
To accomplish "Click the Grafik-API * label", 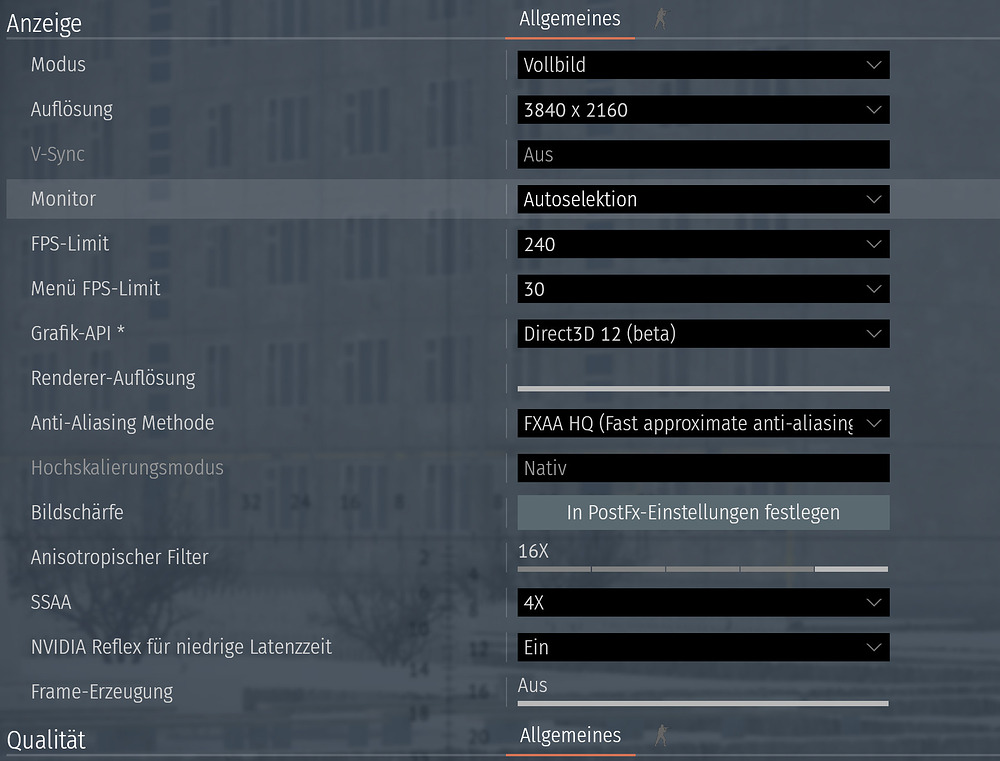I will click(78, 333).
